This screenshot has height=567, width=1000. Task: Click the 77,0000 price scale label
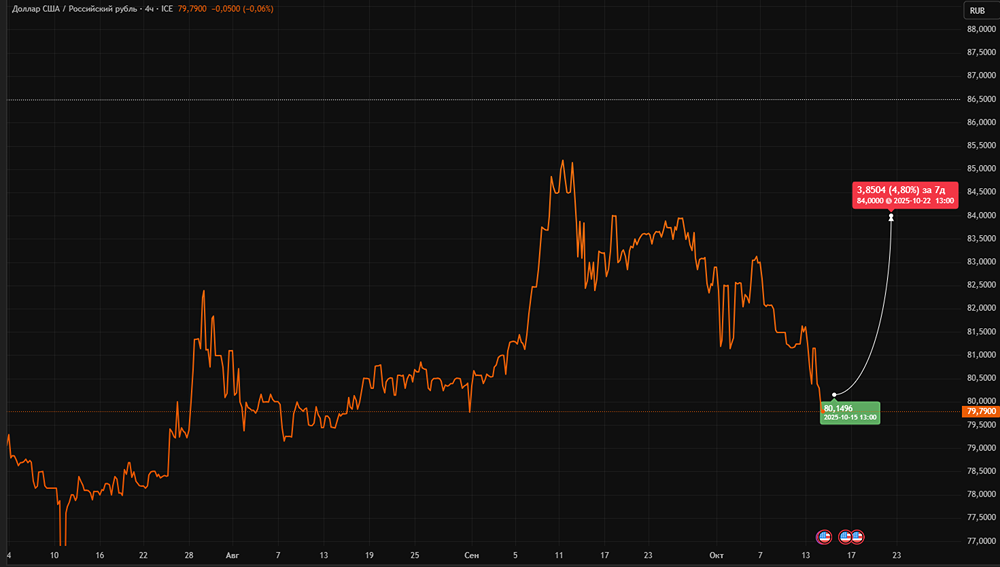(981, 541)
